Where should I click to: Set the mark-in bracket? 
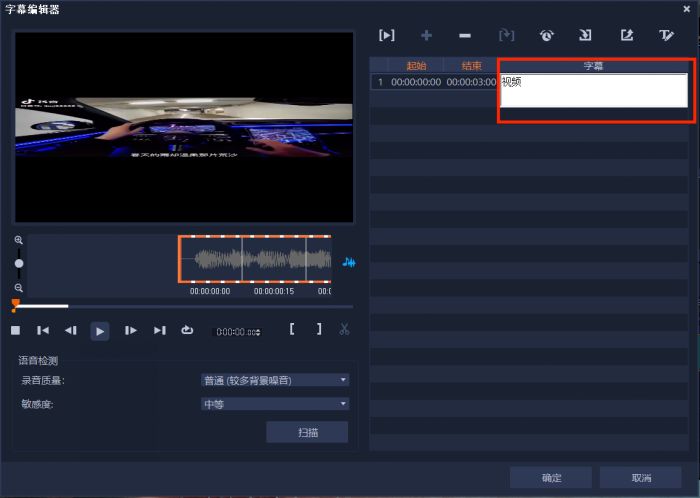click(292, 329)
